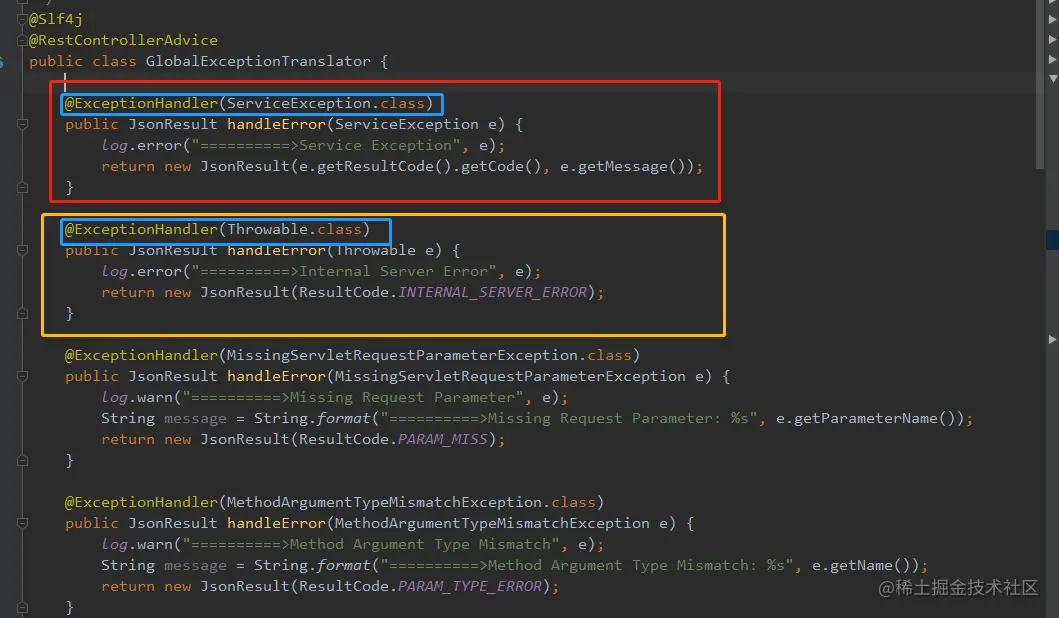
Task: Click MissingServletRequestParameterException.class in the annotation
Action: point(429,355)
